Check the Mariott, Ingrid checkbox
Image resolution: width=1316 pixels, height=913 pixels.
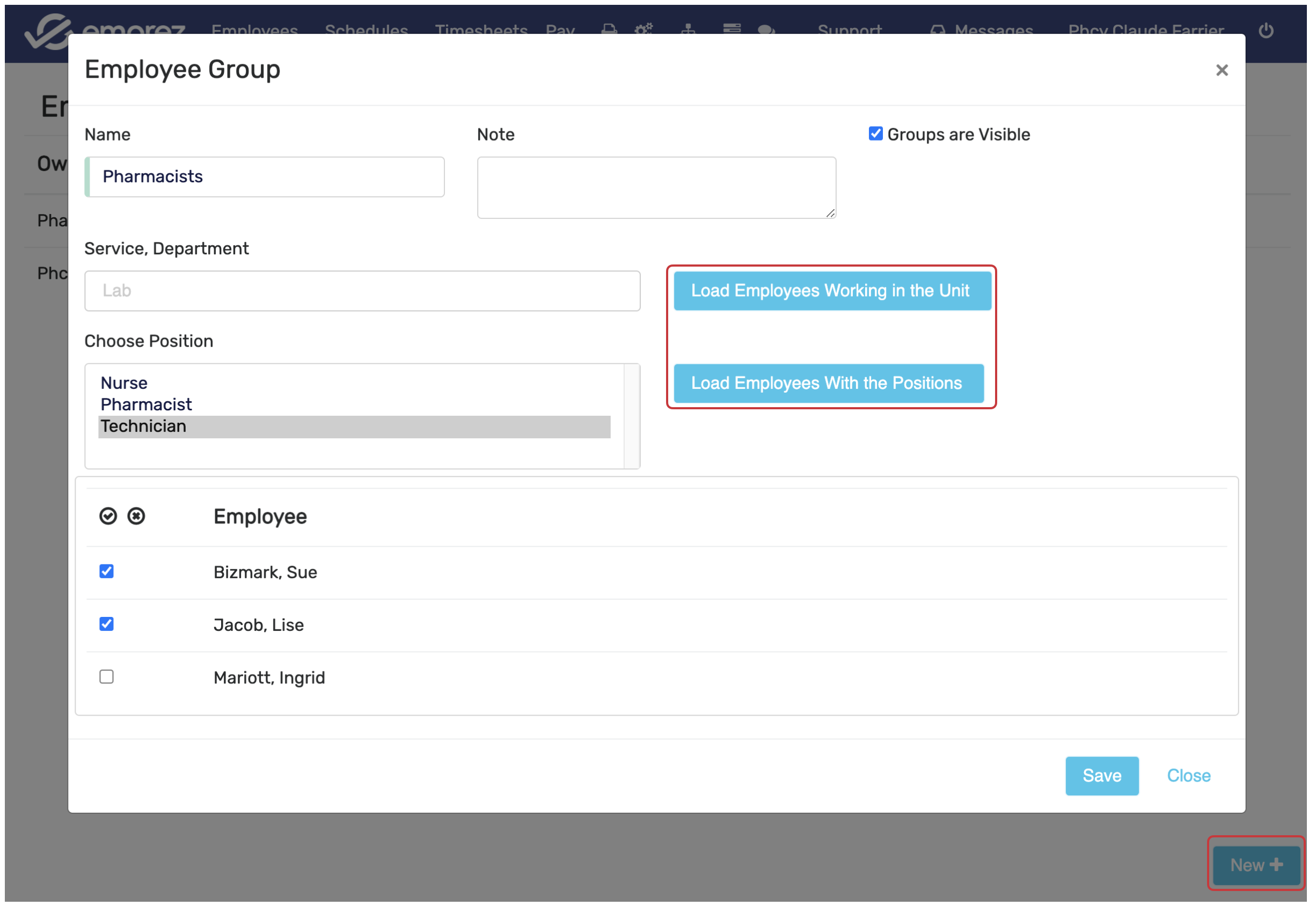[x=106, y=678]
